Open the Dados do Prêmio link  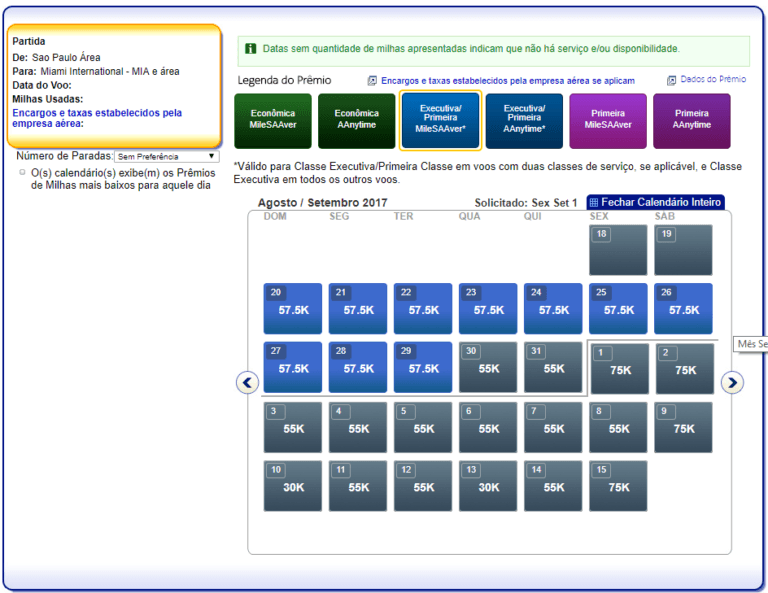(x=712, y=80)
